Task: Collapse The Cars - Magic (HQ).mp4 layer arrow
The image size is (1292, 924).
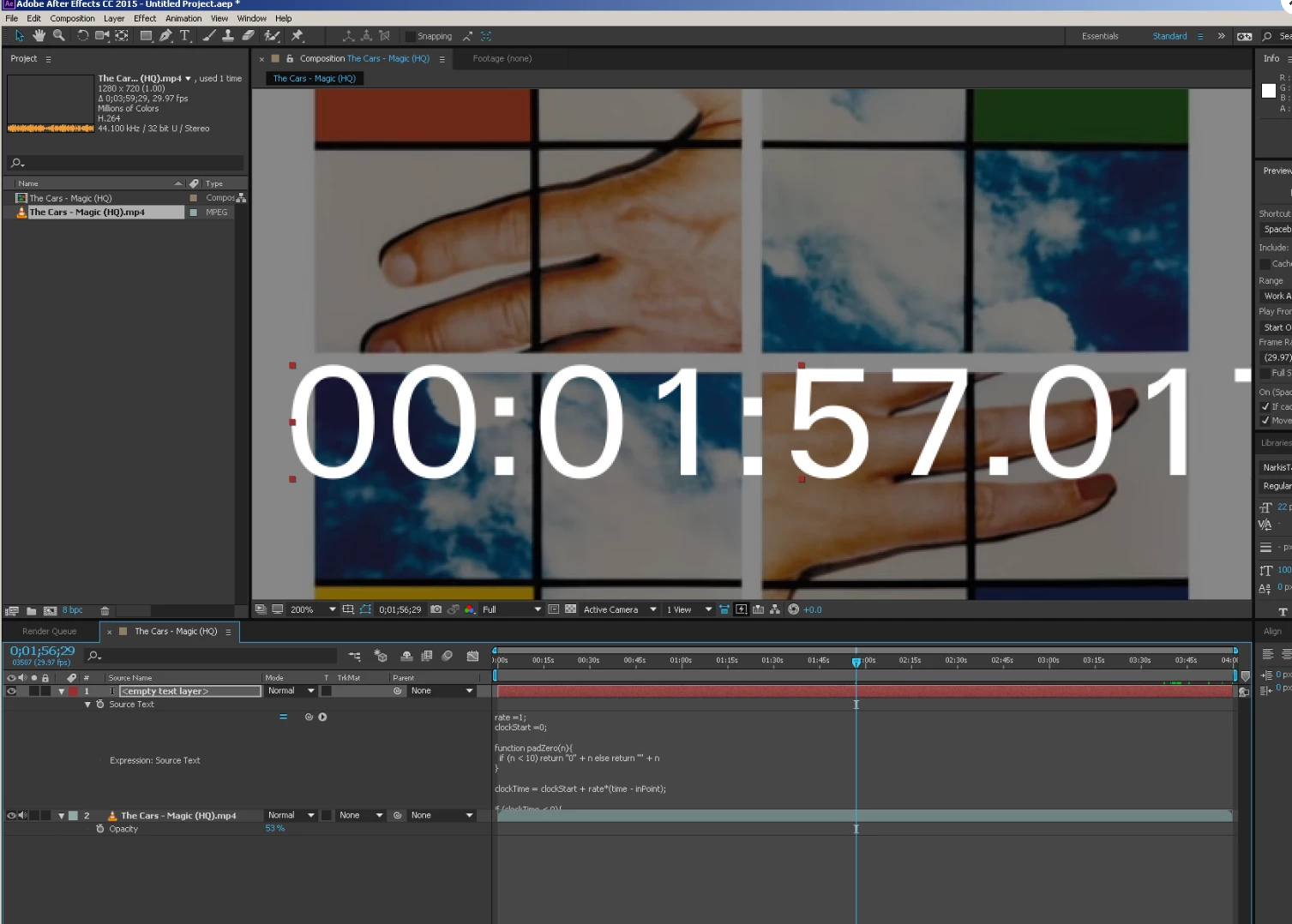Action: tap(61, 816)
